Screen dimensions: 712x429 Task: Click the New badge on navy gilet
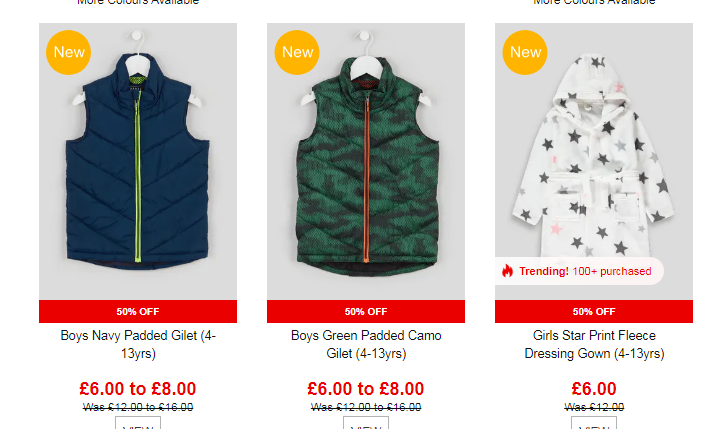pyautogui.click(x=69, y=52)
